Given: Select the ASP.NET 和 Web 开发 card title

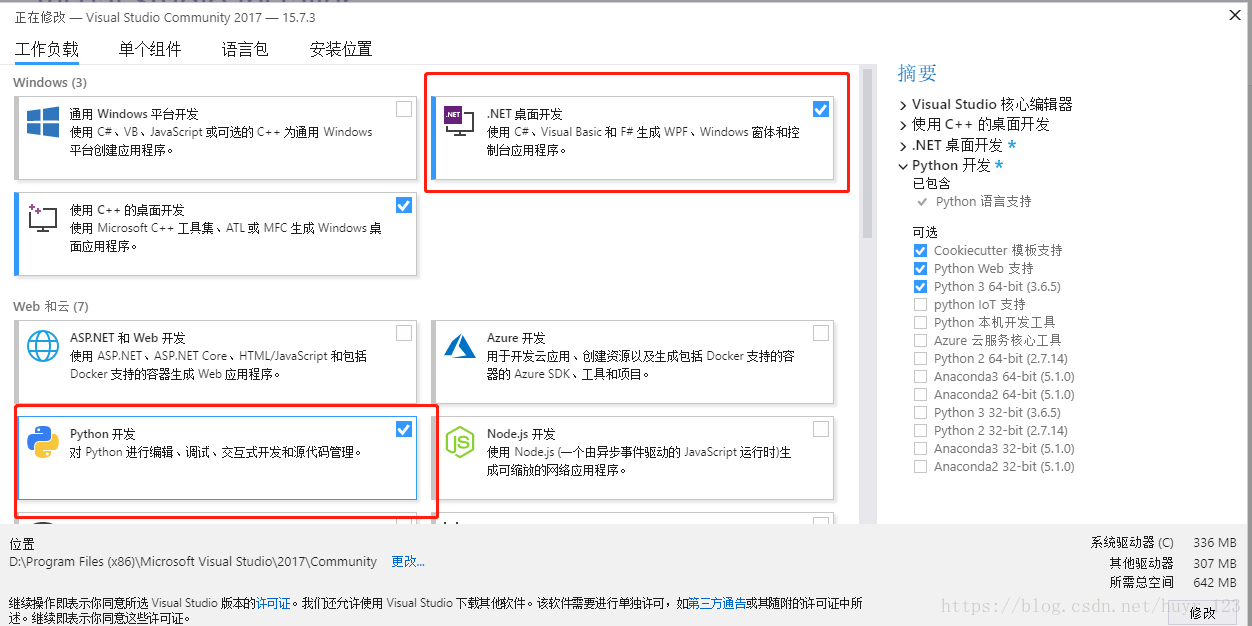Looking at the screenshot, I should coord(127,338).
